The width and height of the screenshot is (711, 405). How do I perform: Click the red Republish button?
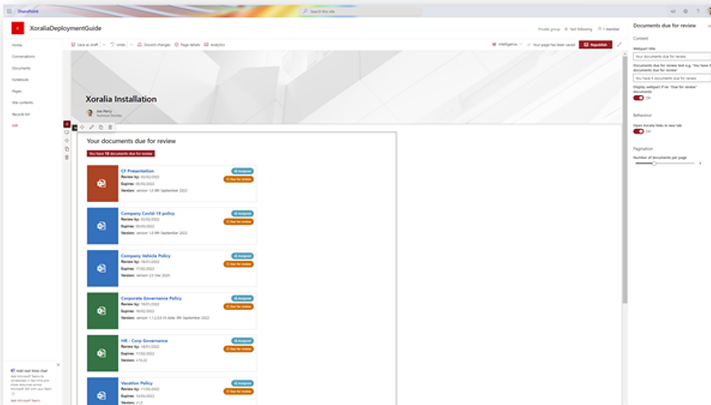595,44
